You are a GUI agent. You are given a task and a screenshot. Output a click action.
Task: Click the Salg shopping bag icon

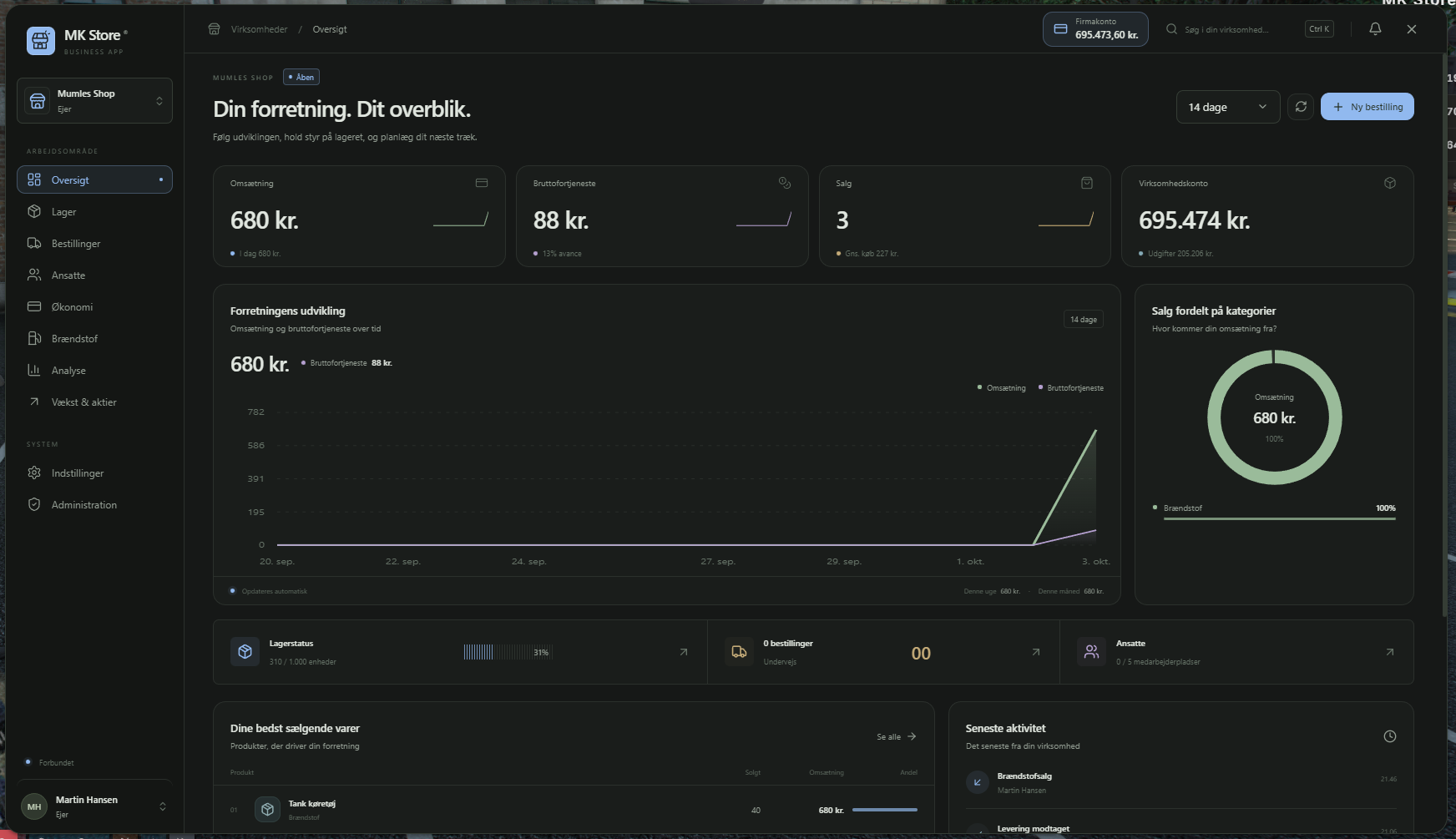coord(1087,183)
